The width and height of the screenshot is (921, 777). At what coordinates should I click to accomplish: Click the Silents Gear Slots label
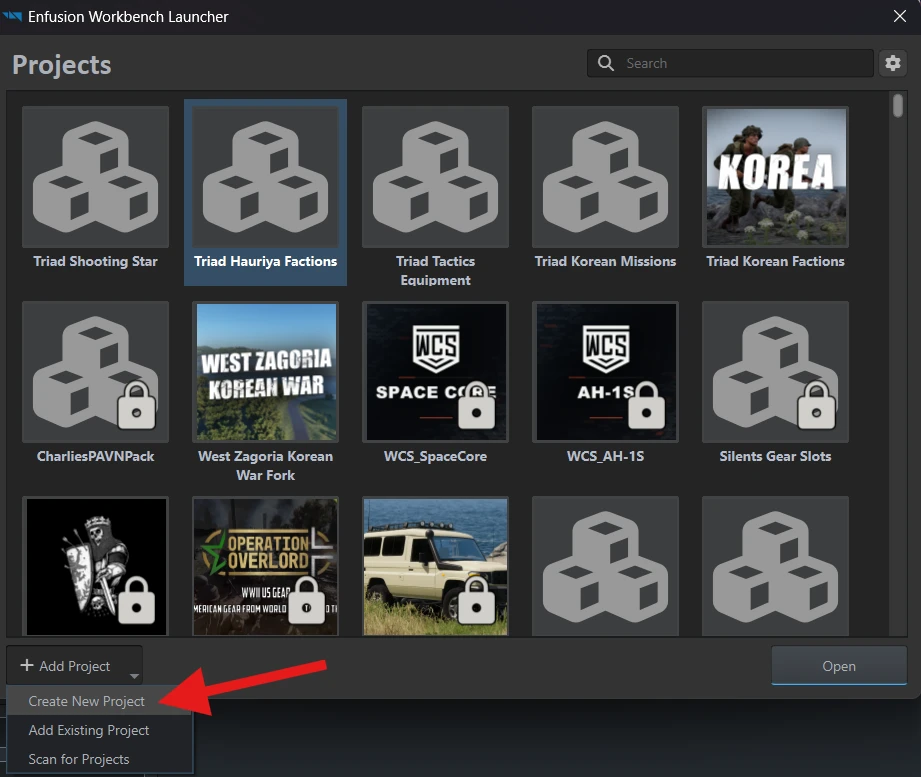click(x=775, y=456)
